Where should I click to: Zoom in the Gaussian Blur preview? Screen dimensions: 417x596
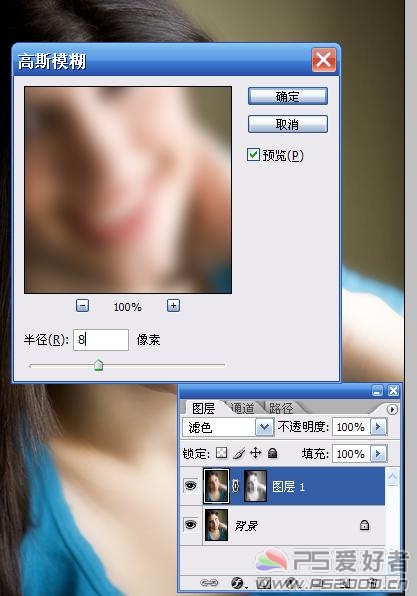173,306
